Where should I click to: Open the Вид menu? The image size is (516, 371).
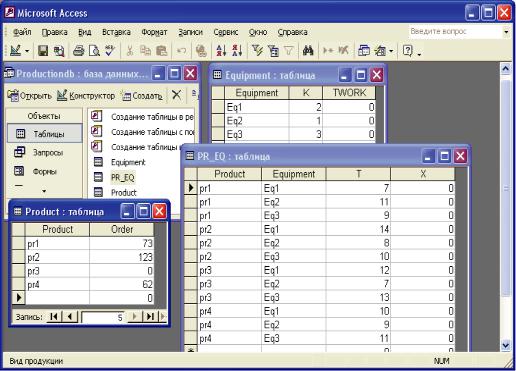point(85,32)
